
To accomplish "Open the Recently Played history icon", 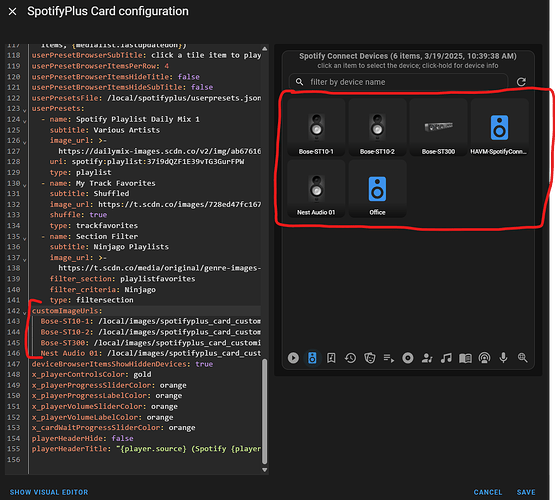I will pos(350,358).
